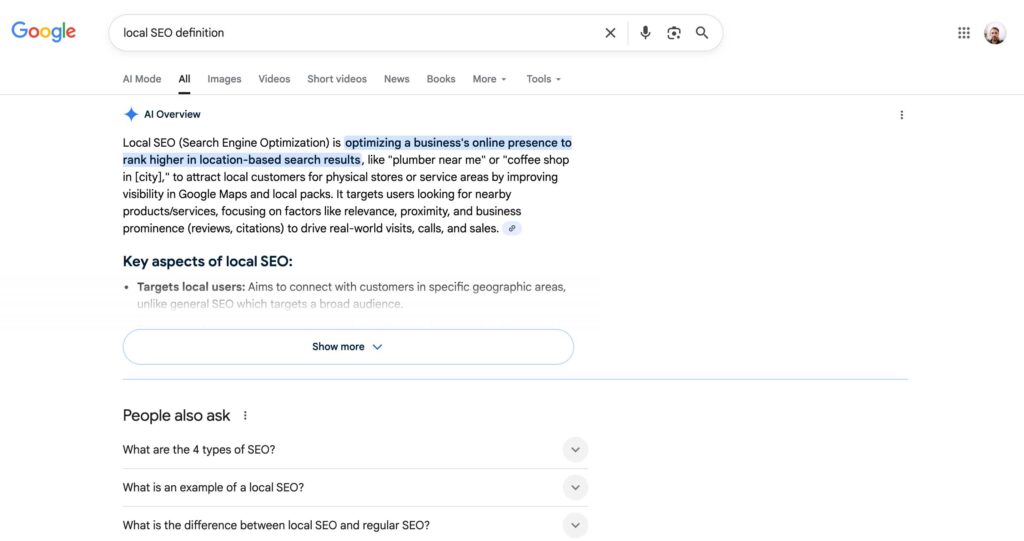
Task: Switch to Short videos tab
Action: pos(337,79)
